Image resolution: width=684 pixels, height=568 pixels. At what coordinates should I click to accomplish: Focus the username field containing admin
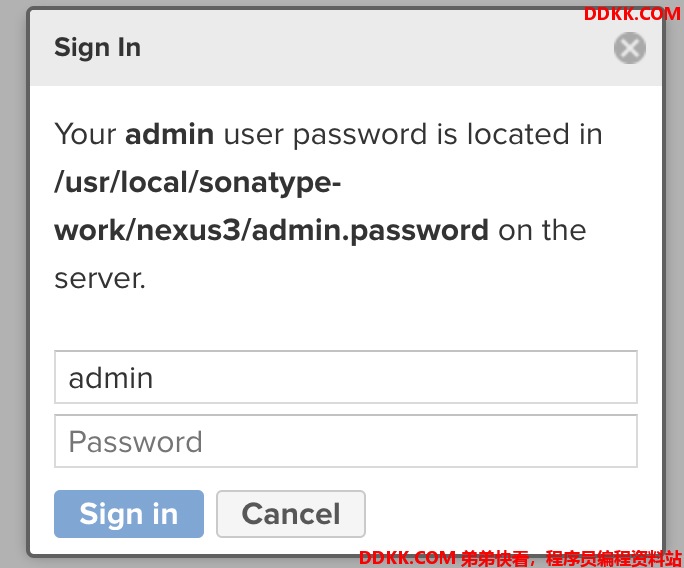346,377
